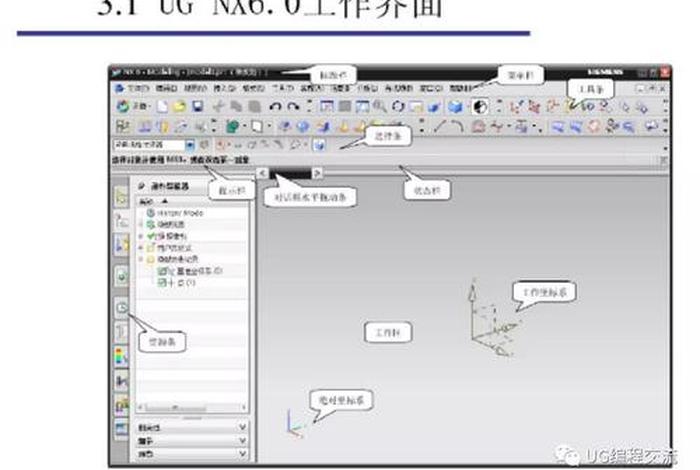
Task: Click the Arc tool icon in second toolbar row
Action: tap(457, 127)
